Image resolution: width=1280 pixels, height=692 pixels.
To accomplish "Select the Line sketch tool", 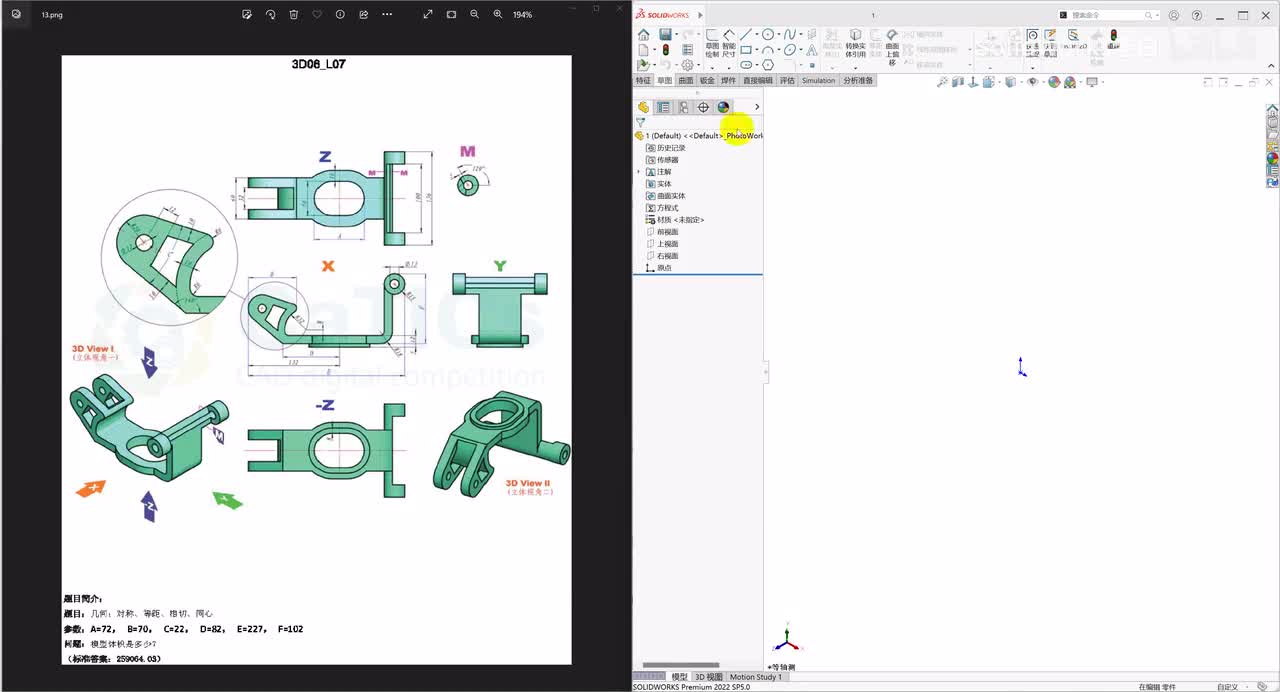I will click(x=746, y=34).
